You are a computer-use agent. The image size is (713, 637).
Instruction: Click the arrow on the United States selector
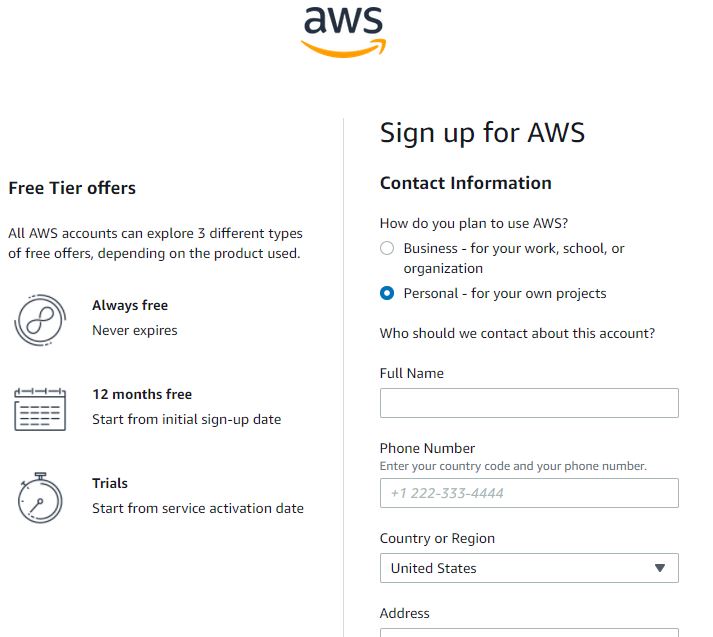pyautogui.click(x=659, y=568)
